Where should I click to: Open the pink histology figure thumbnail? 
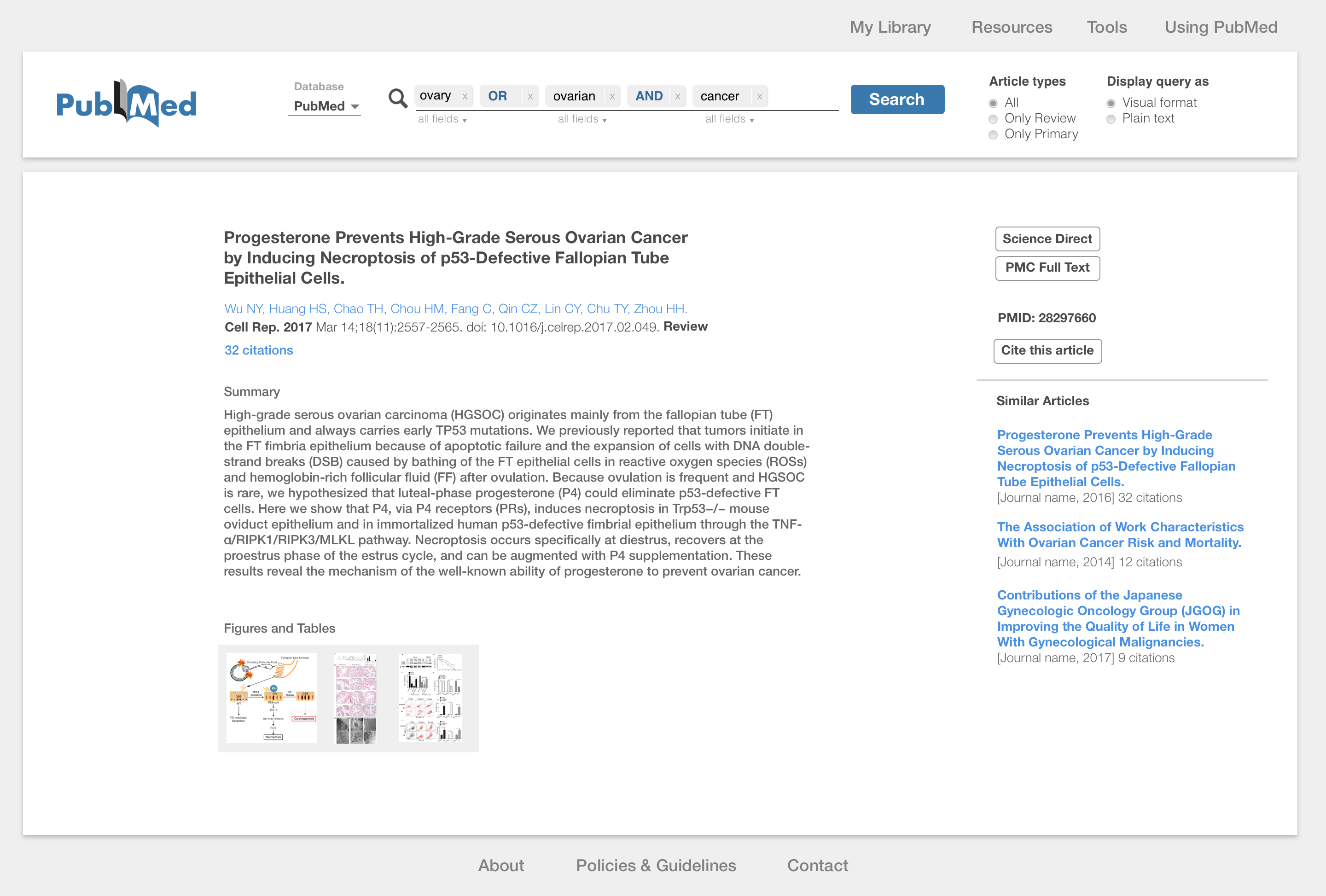coord(355,698)
